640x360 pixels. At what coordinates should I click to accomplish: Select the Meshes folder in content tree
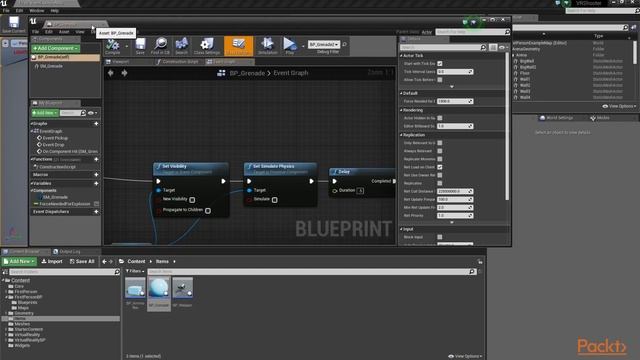point(22,324)
